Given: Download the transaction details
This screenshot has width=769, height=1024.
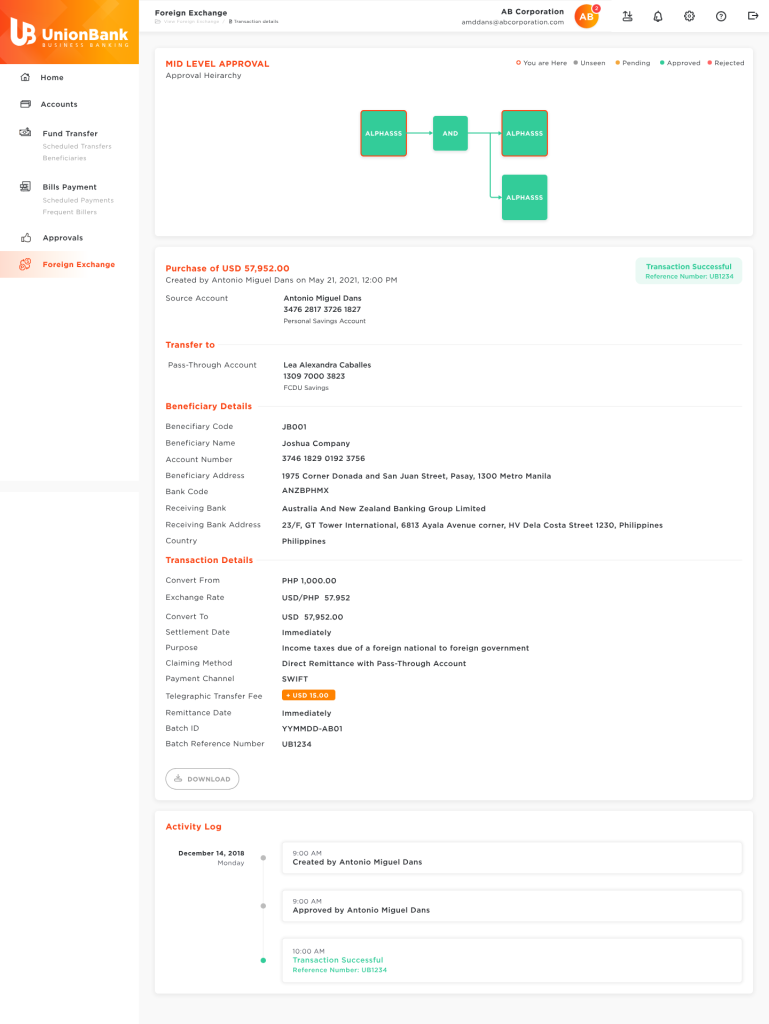Looking at the screenshot, I should tap(202, 779).
